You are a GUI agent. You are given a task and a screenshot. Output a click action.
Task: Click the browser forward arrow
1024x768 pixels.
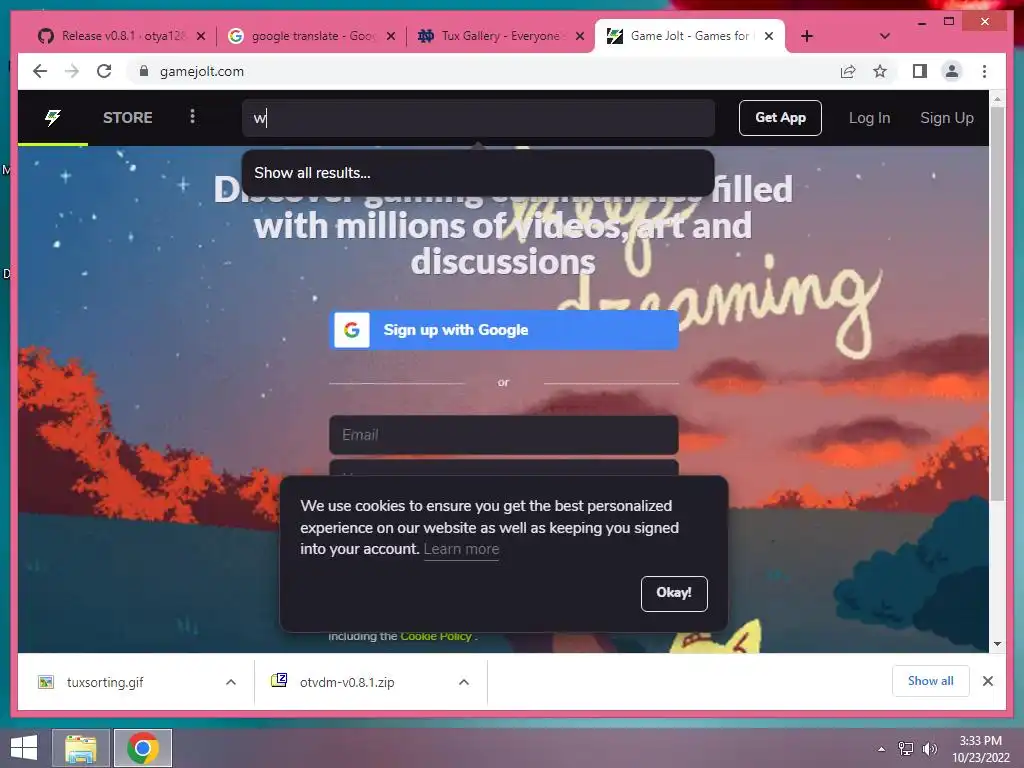(72, 71)
